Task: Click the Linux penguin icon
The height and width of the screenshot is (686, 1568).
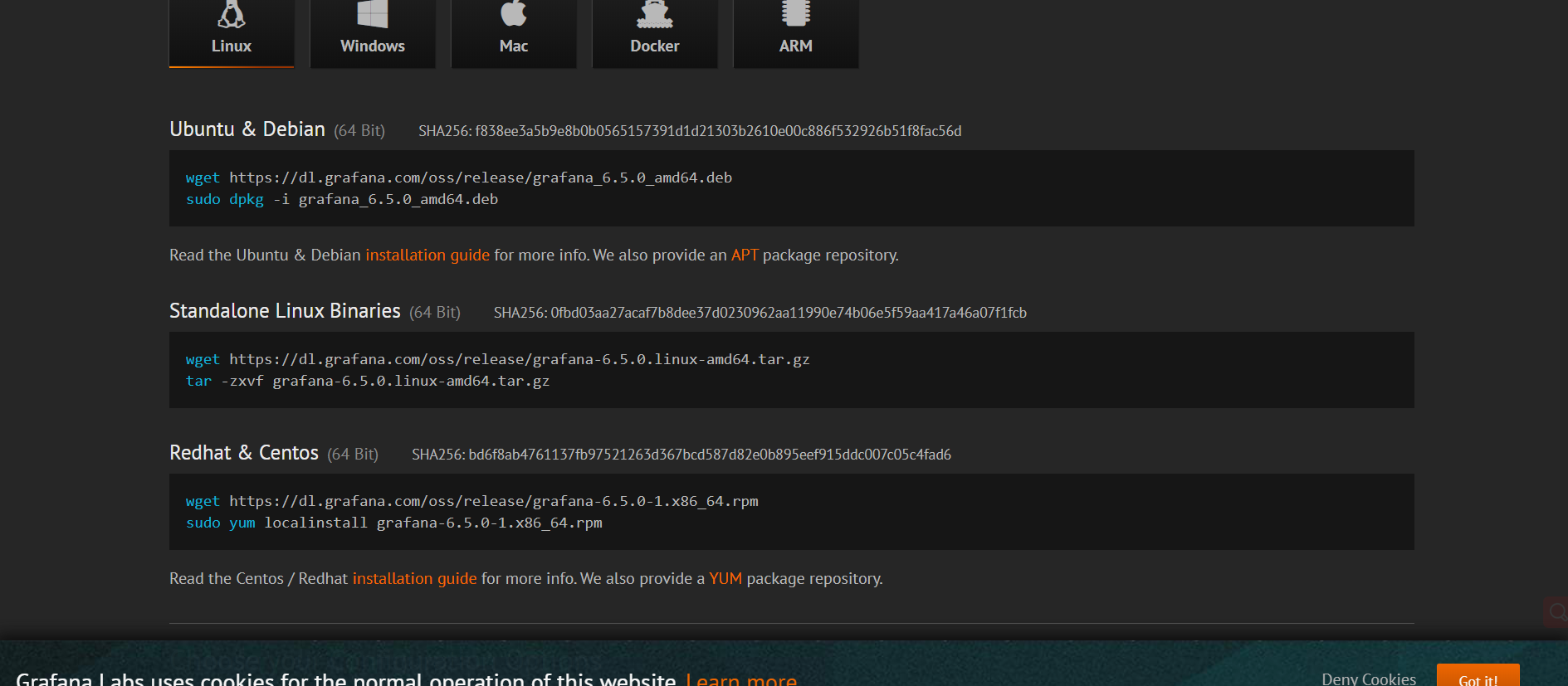Action: click(x=232, y=13)
